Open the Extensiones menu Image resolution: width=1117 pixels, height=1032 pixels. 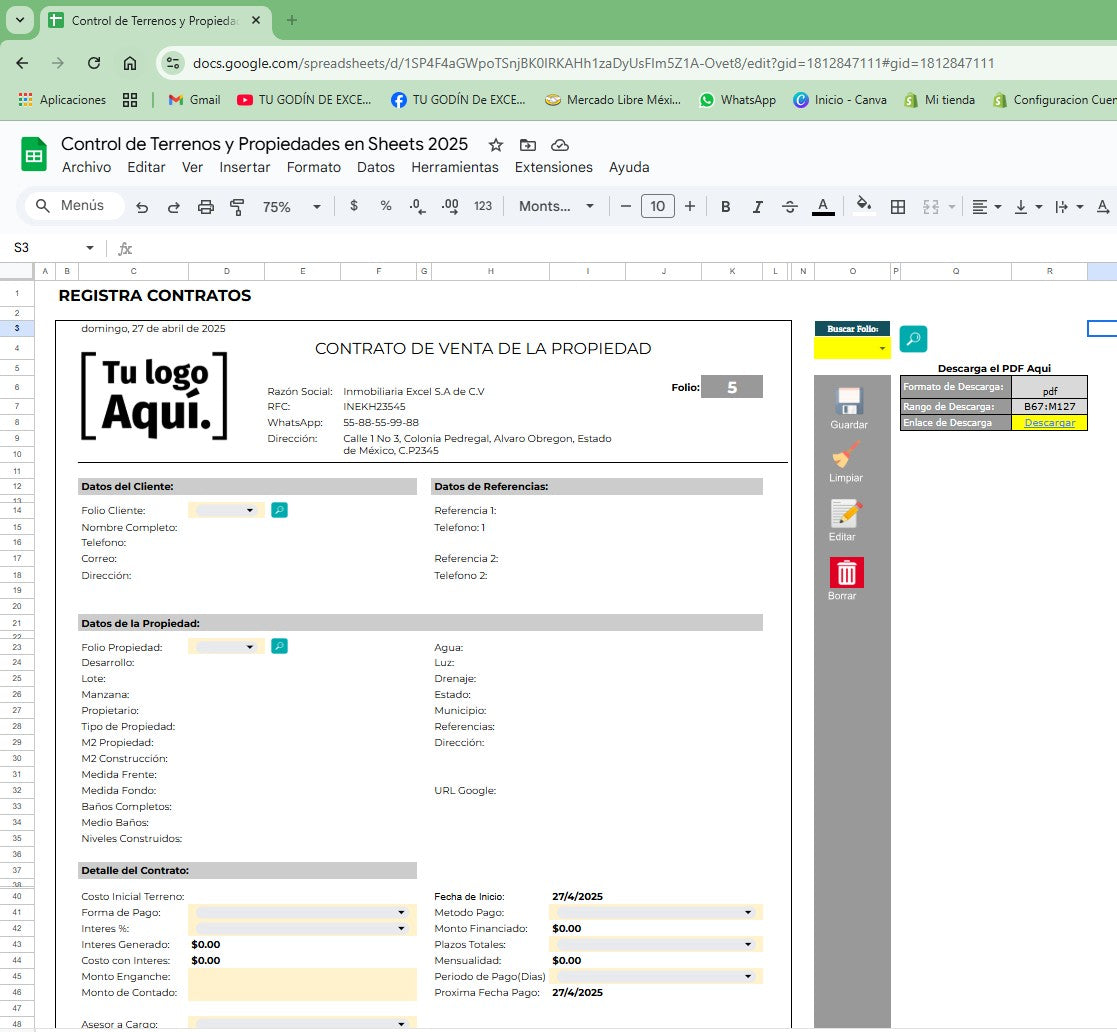[552, 167]
